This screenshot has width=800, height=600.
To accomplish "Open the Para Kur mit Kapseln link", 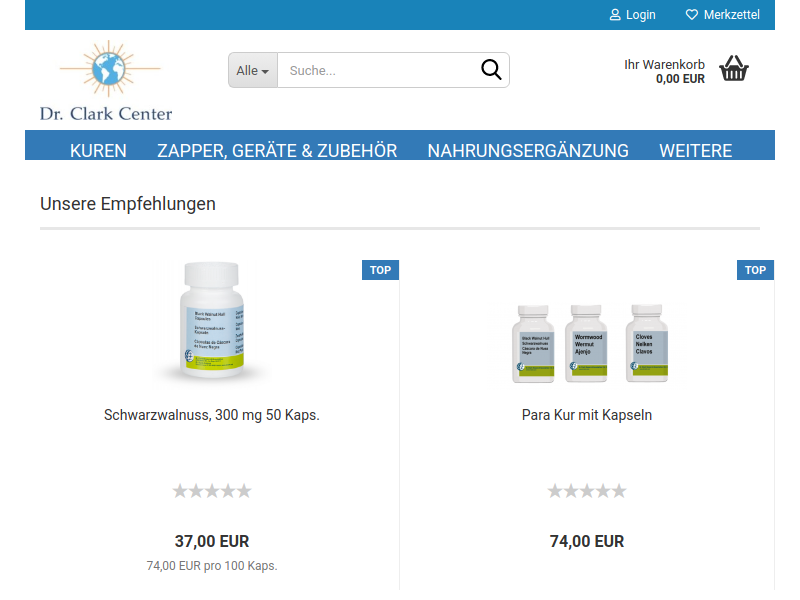I will (x=587, y=415).
